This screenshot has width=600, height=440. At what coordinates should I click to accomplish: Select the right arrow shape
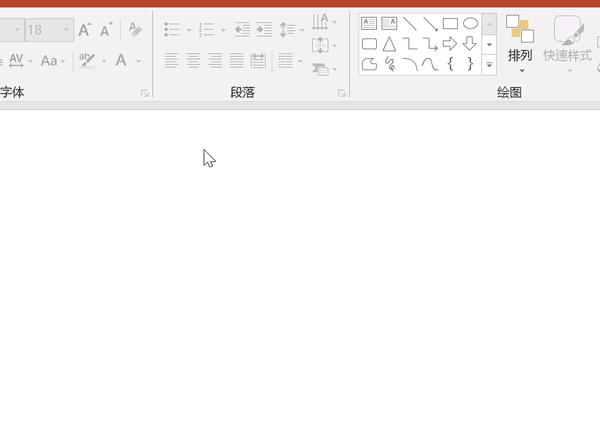click(x=450, y=44)
